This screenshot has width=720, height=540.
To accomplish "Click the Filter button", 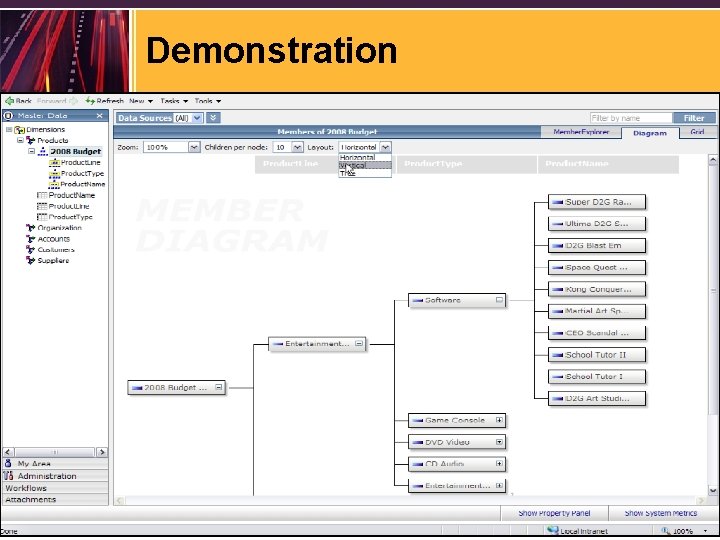I will [x=694, y=118].
